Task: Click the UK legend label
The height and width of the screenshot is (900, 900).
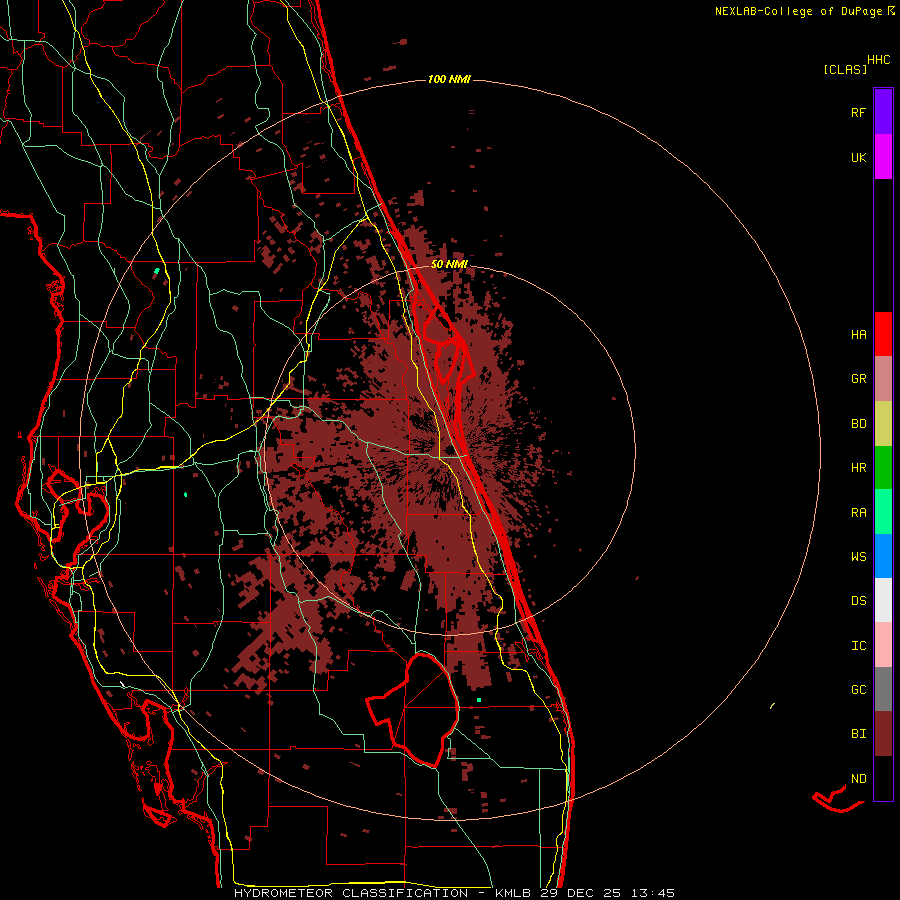Action: 858,158
